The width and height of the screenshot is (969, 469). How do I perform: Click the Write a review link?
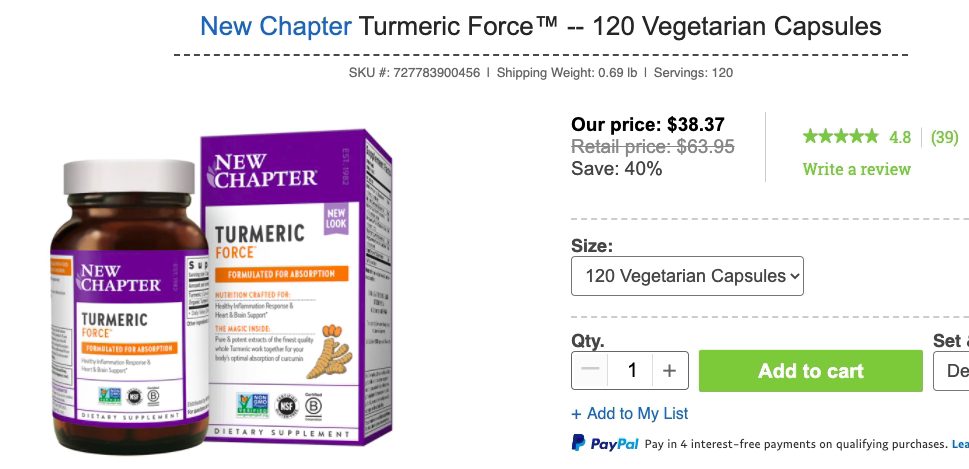click(856, 169)
